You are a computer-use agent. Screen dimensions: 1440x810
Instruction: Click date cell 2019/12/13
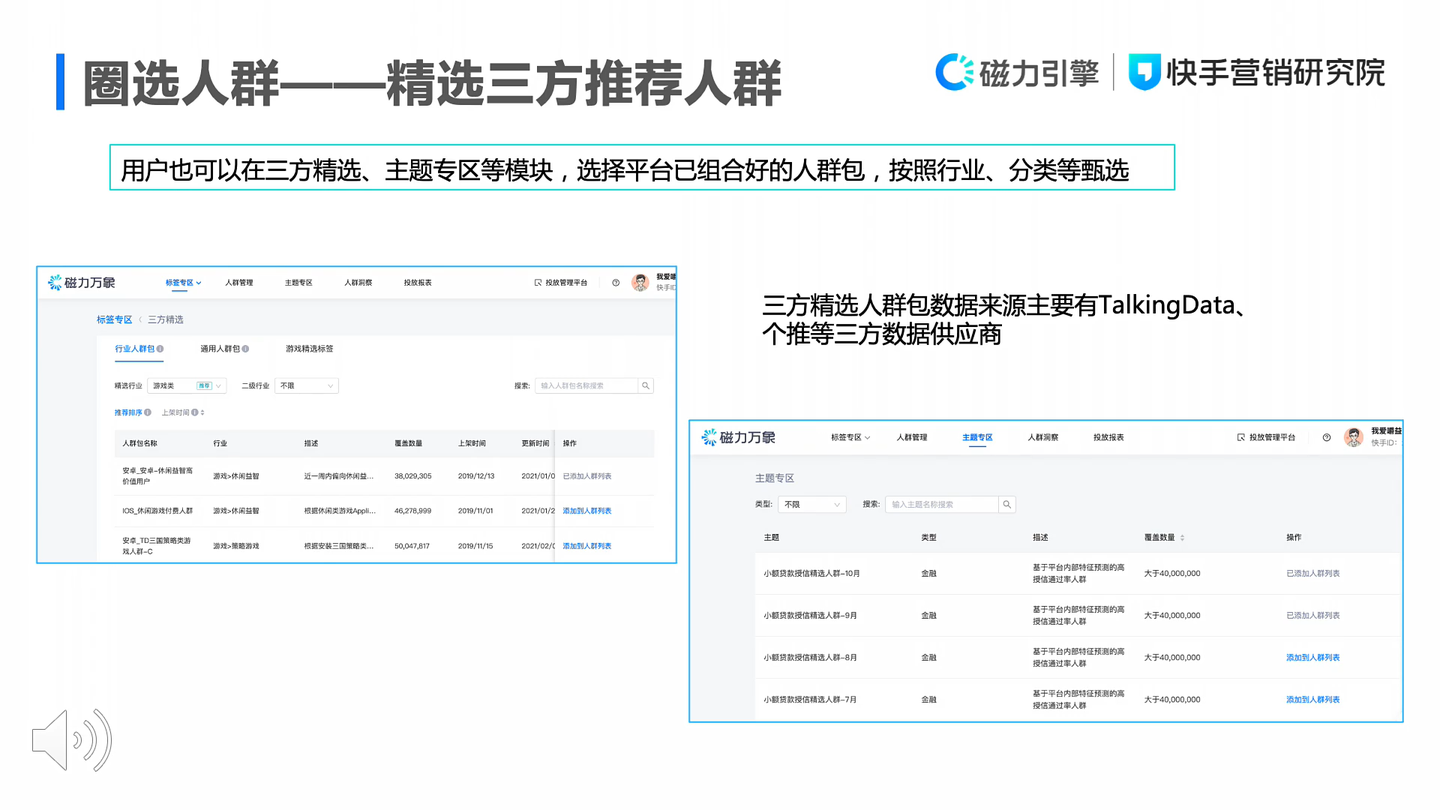click(x=476, y=476)
